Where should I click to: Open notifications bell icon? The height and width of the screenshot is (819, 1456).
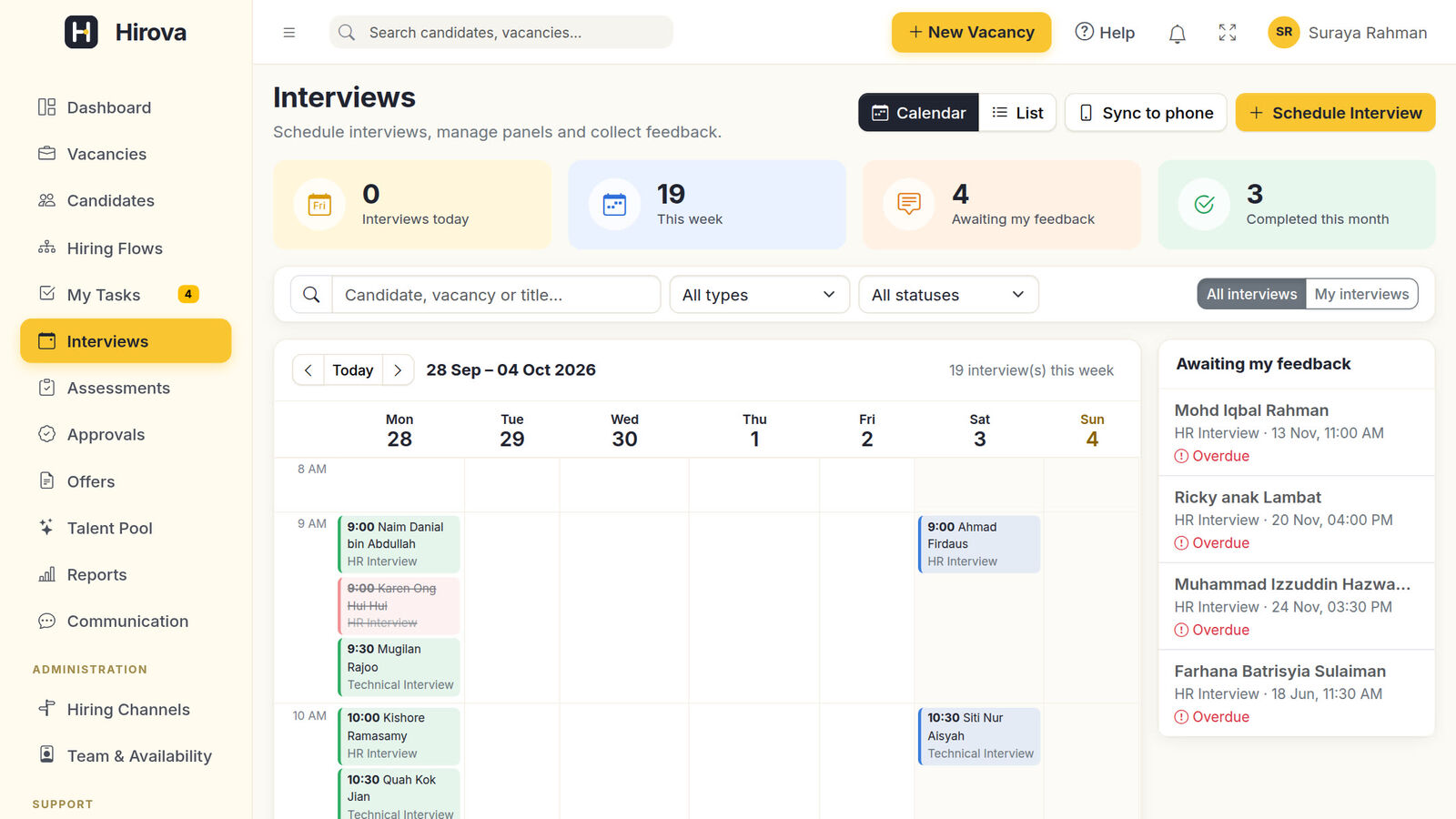(1177, 33)
